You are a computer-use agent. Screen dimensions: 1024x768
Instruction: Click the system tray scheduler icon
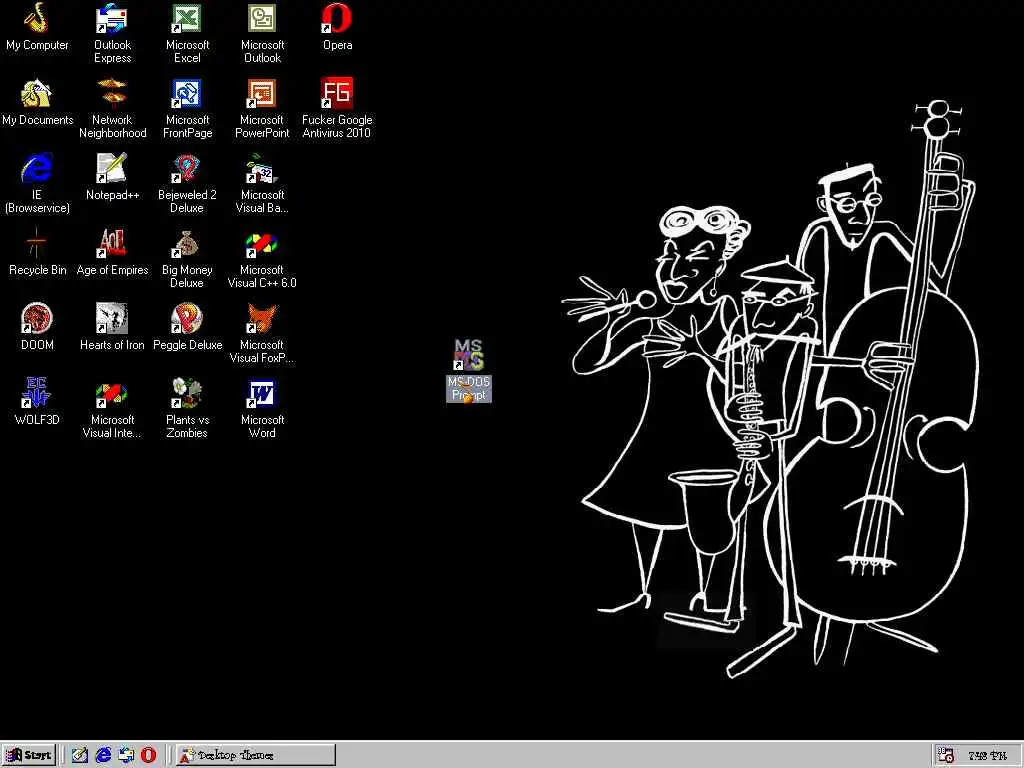[x=946, y=756]
